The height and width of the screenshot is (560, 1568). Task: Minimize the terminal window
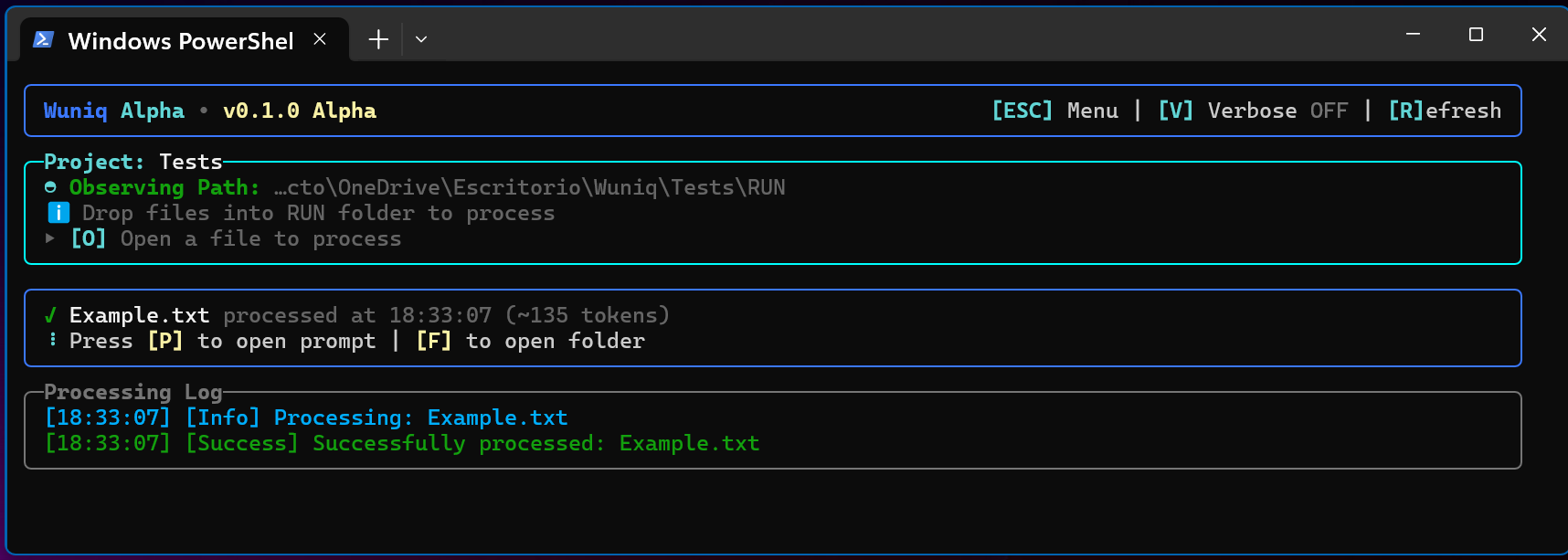[x=1413, y=35]
